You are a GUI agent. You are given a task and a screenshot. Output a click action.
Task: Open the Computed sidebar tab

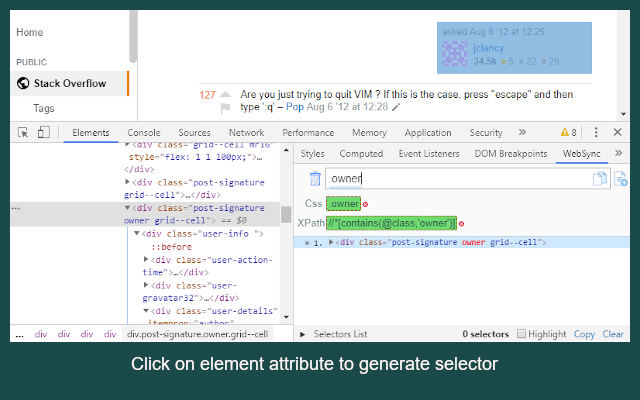click(361, 154)
